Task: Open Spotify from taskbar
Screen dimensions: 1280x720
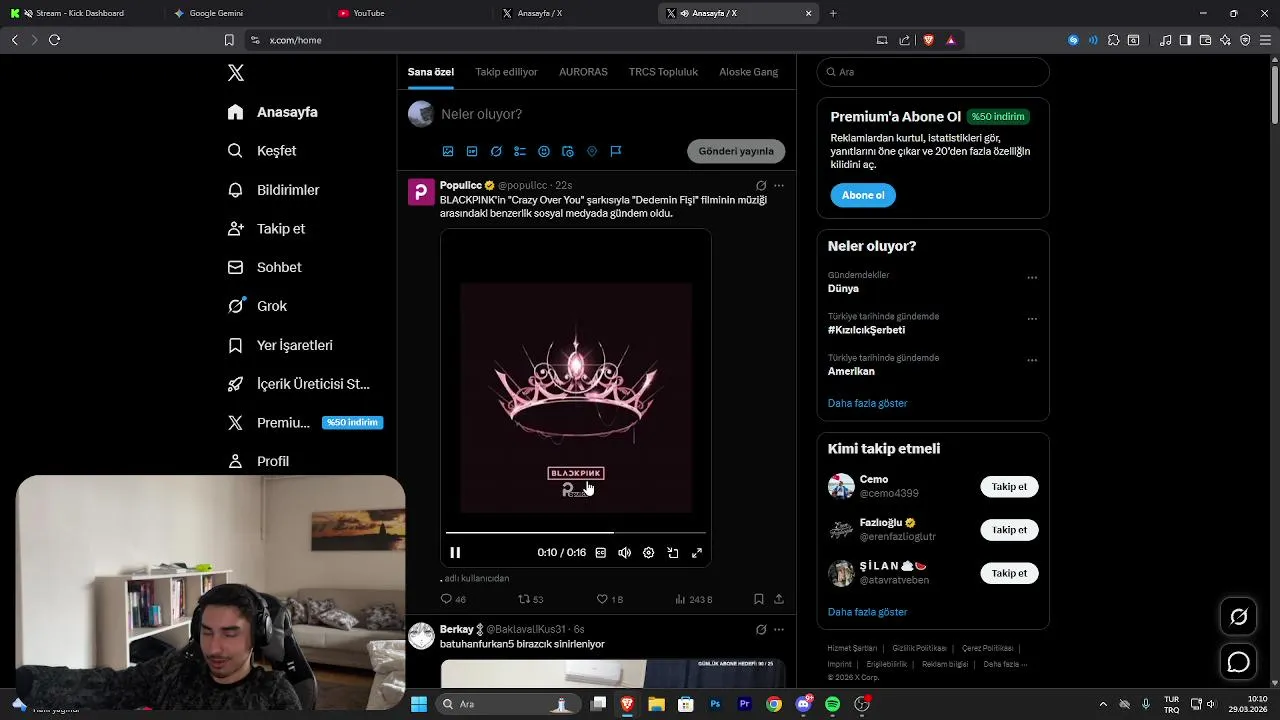Action: point(832,704)
